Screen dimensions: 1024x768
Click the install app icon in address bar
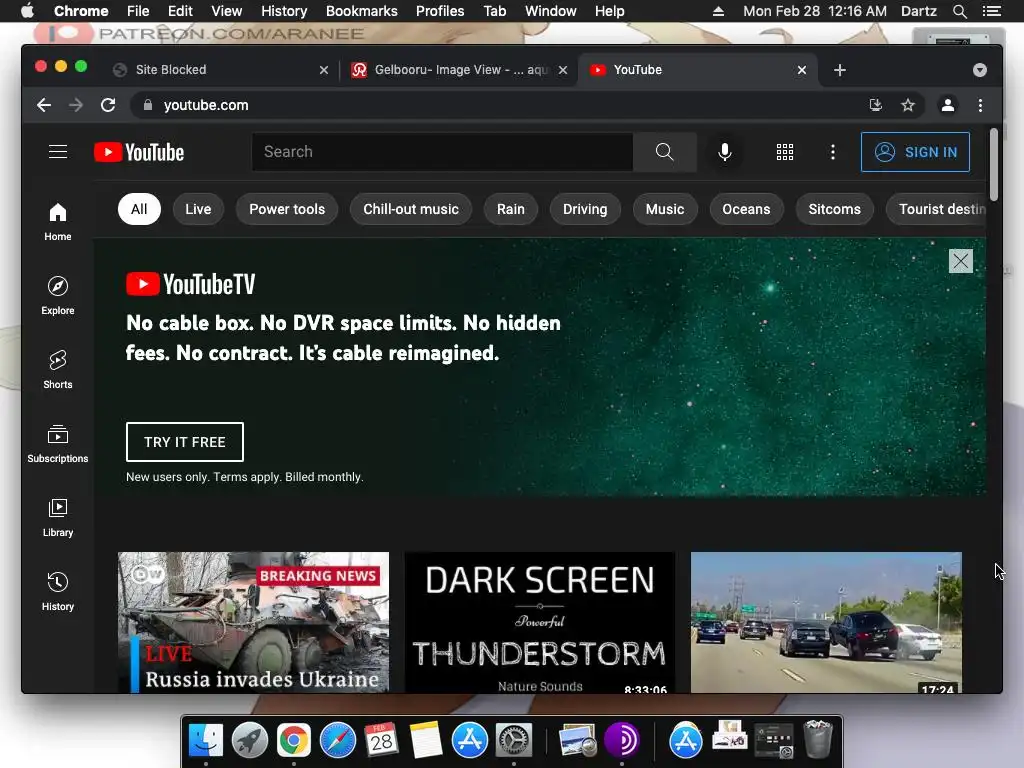pos(875,105)
